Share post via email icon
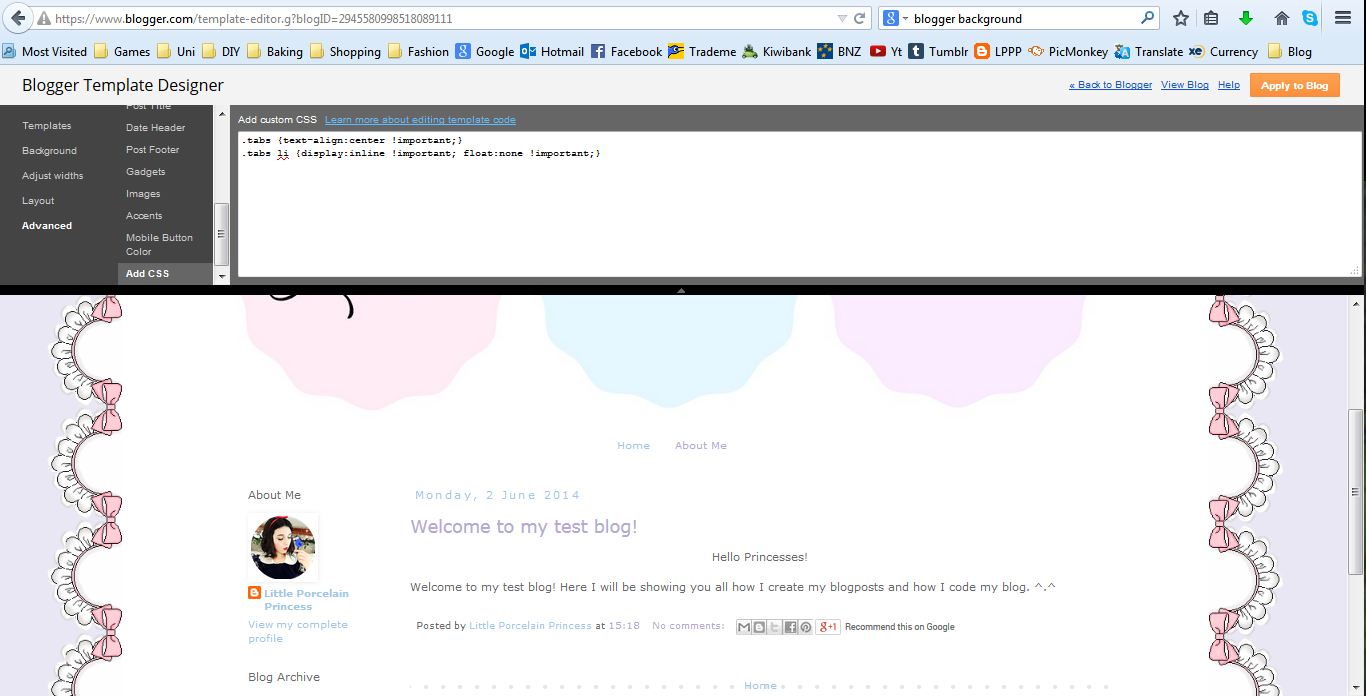 click(744, 627)
